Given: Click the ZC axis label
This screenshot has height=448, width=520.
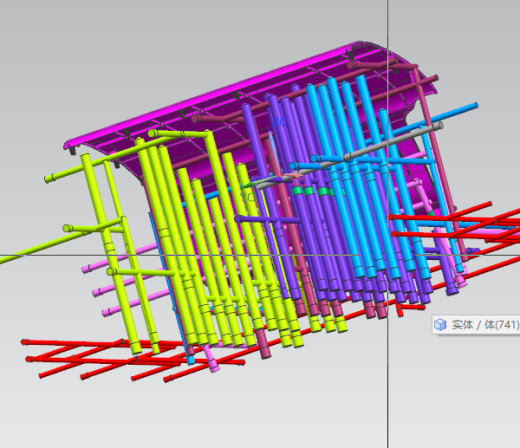Looking at the screenshot, I should pyautogui.click(x=279, y=122).
